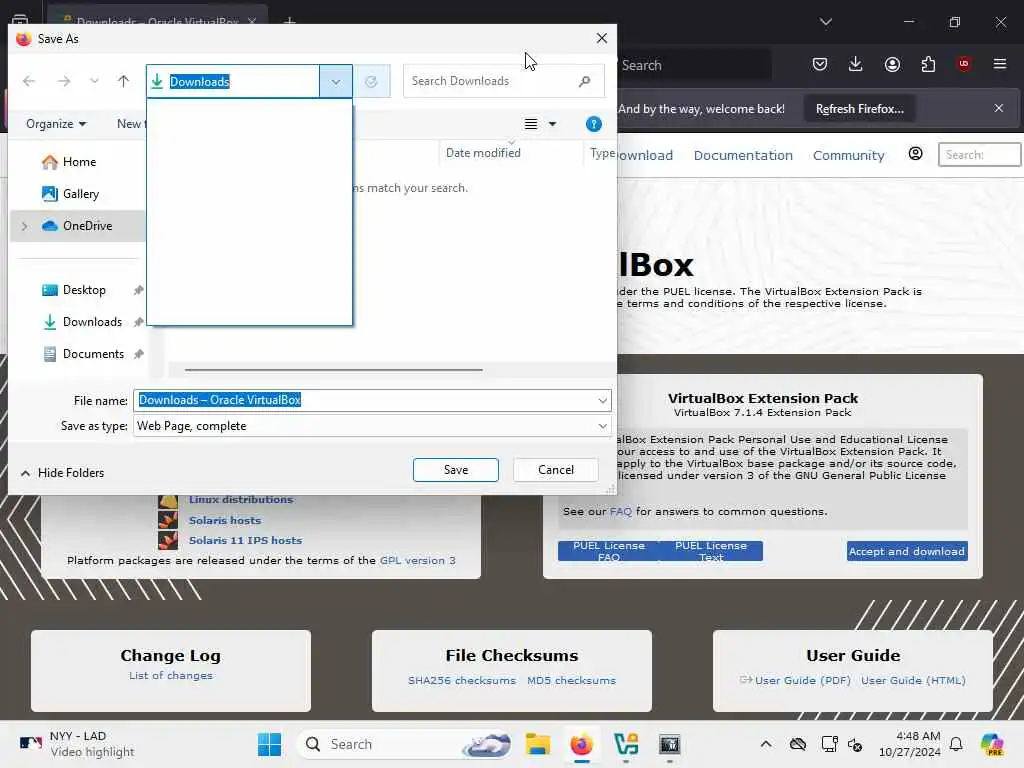1024x768 pixels.
Task: Click the Cancel button
Action: pos(556,470)
